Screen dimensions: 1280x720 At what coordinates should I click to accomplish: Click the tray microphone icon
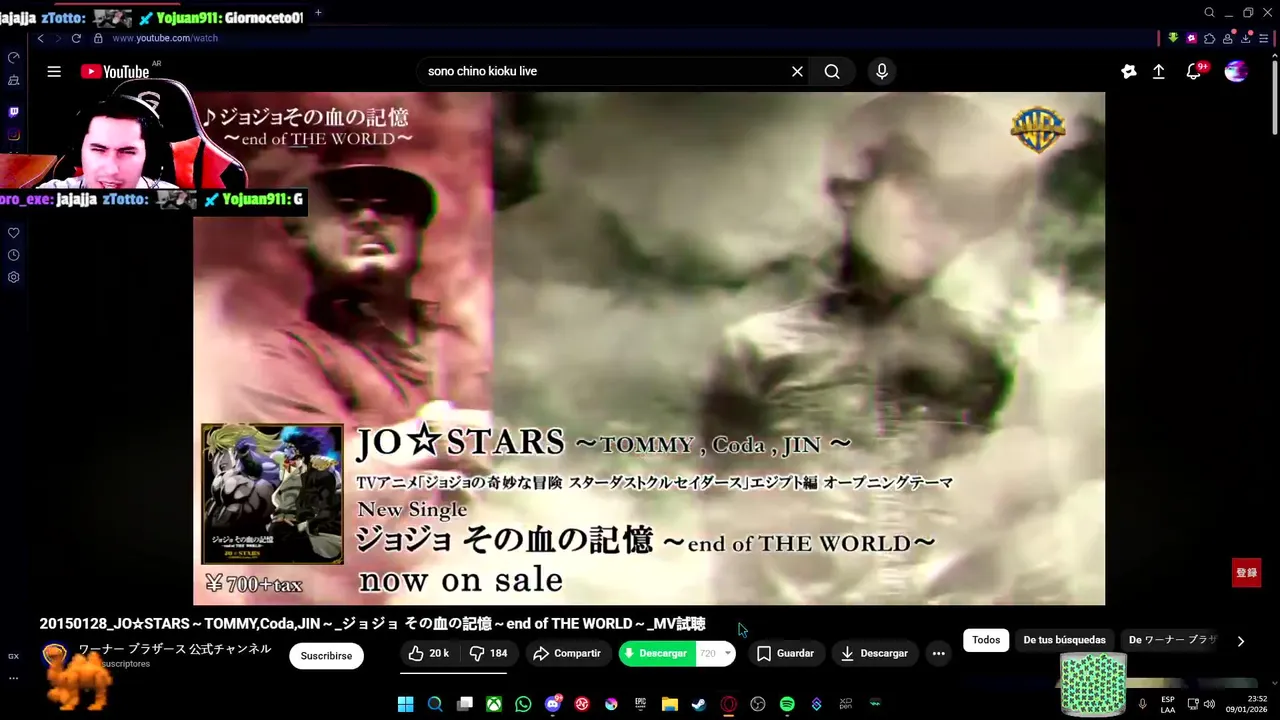[1142, 704]
